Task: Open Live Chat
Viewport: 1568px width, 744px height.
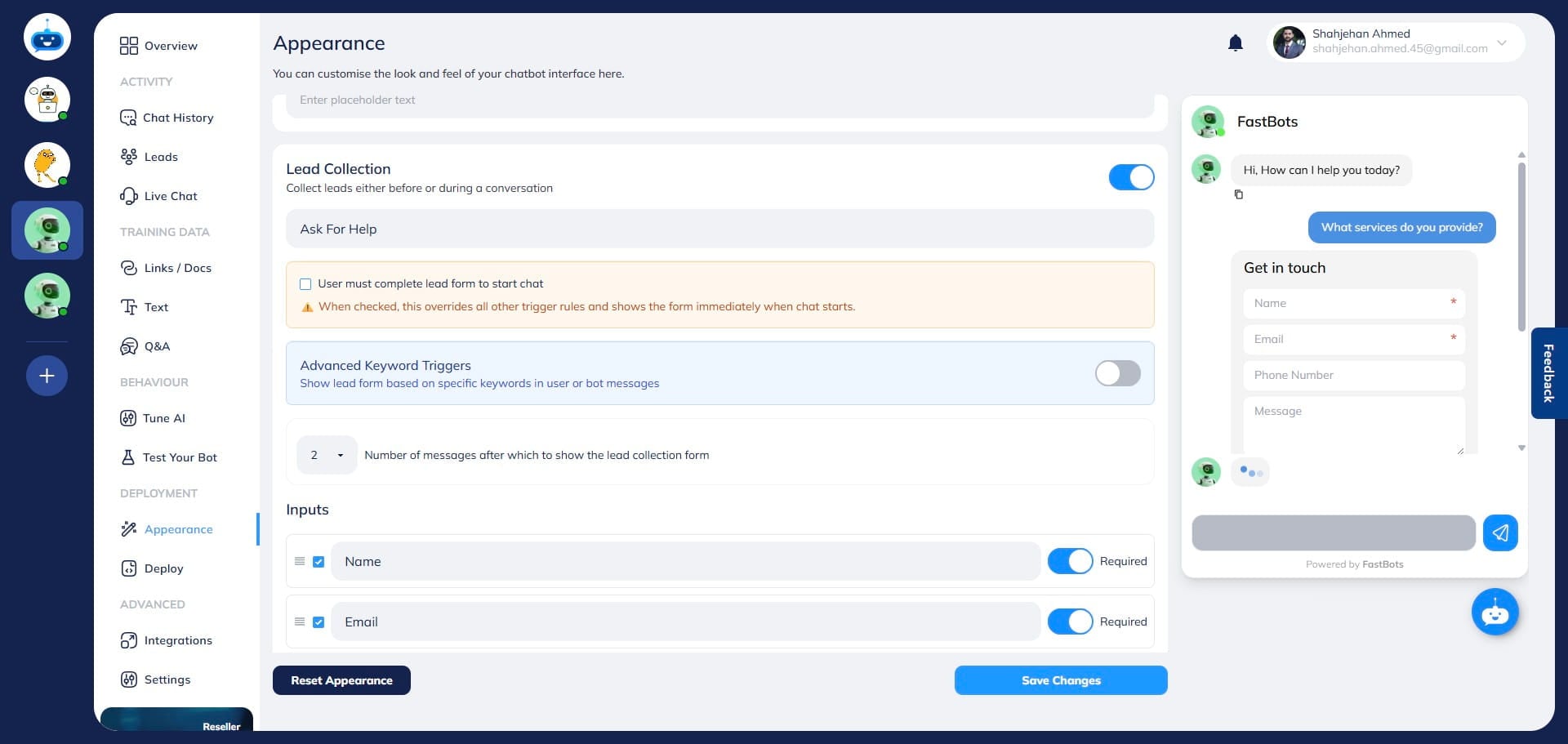Action: click(170, 196)
